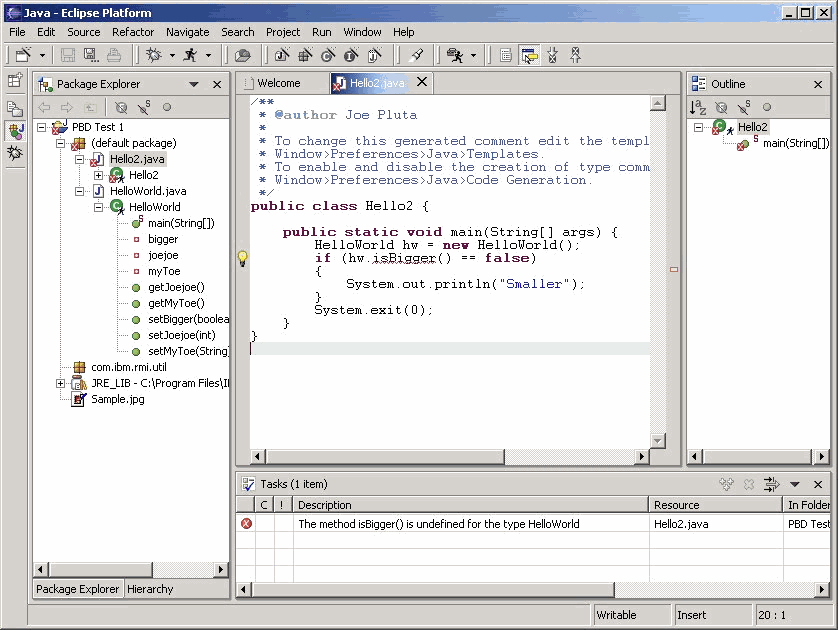Open the Debug dropdown arrow
The height and width of the screenshot is (630, 838).
click(x=172, y=55)
